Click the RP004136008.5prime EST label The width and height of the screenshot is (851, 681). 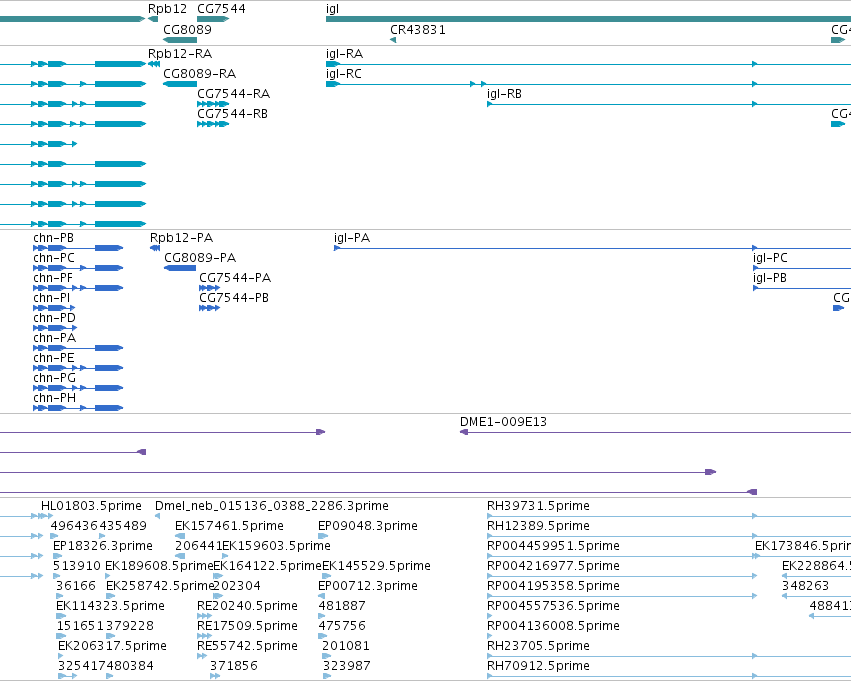click(x=553, y=626)
